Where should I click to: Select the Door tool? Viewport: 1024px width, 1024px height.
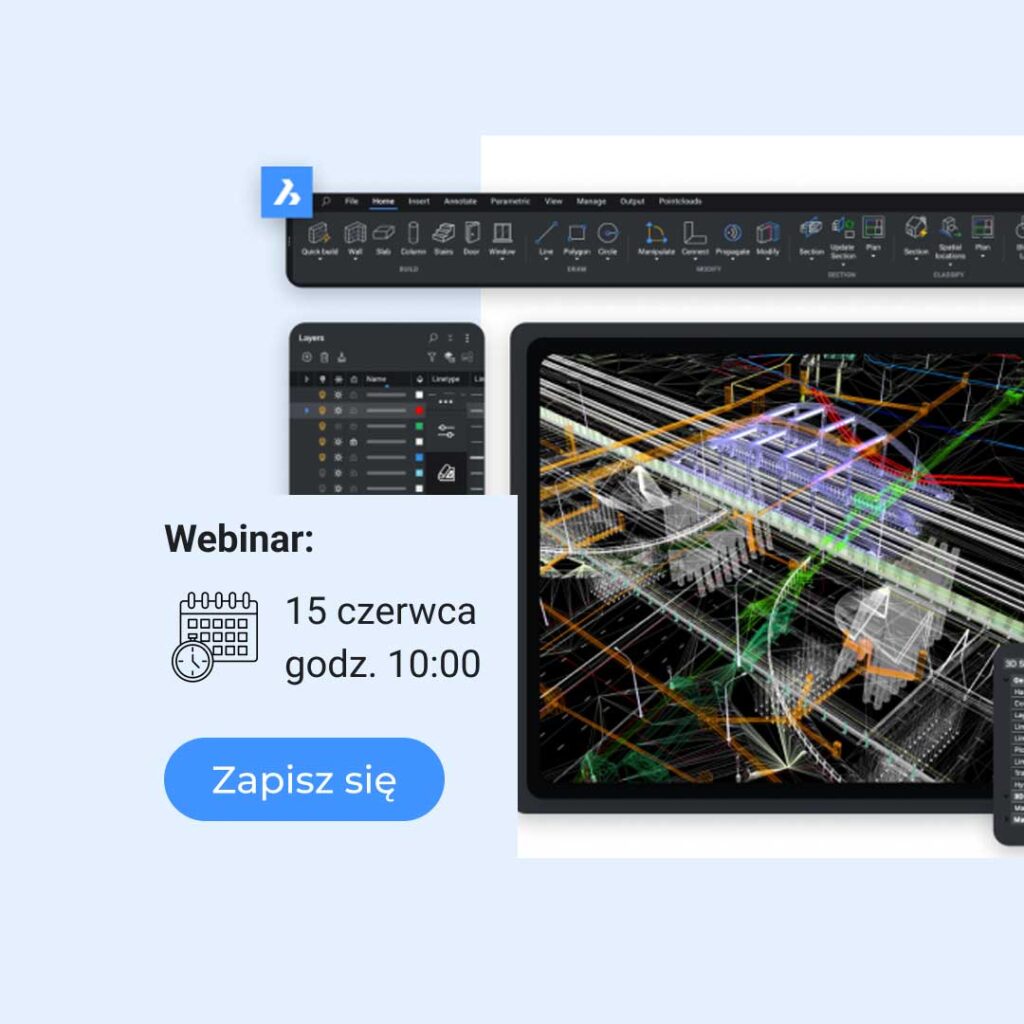471,234
